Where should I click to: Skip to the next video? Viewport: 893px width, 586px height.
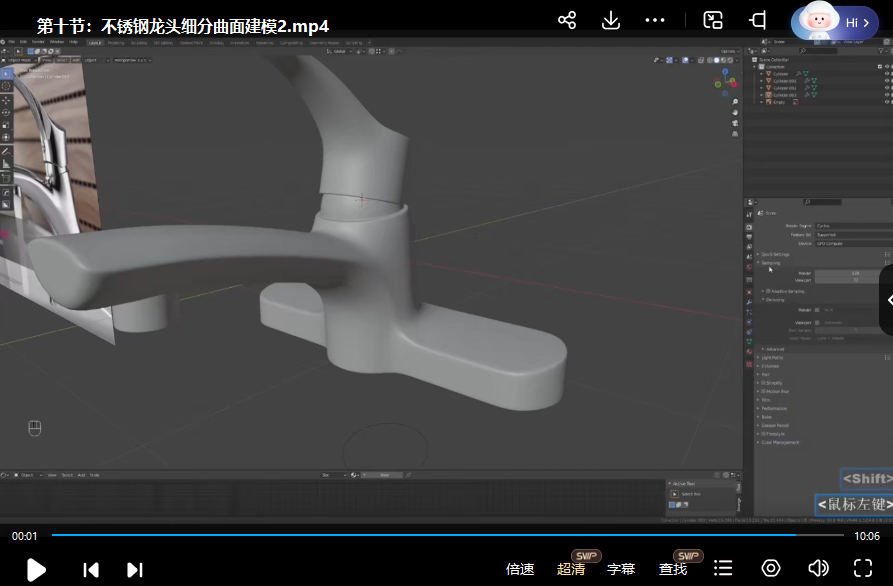pyautogui.click(x=135, y=569)
